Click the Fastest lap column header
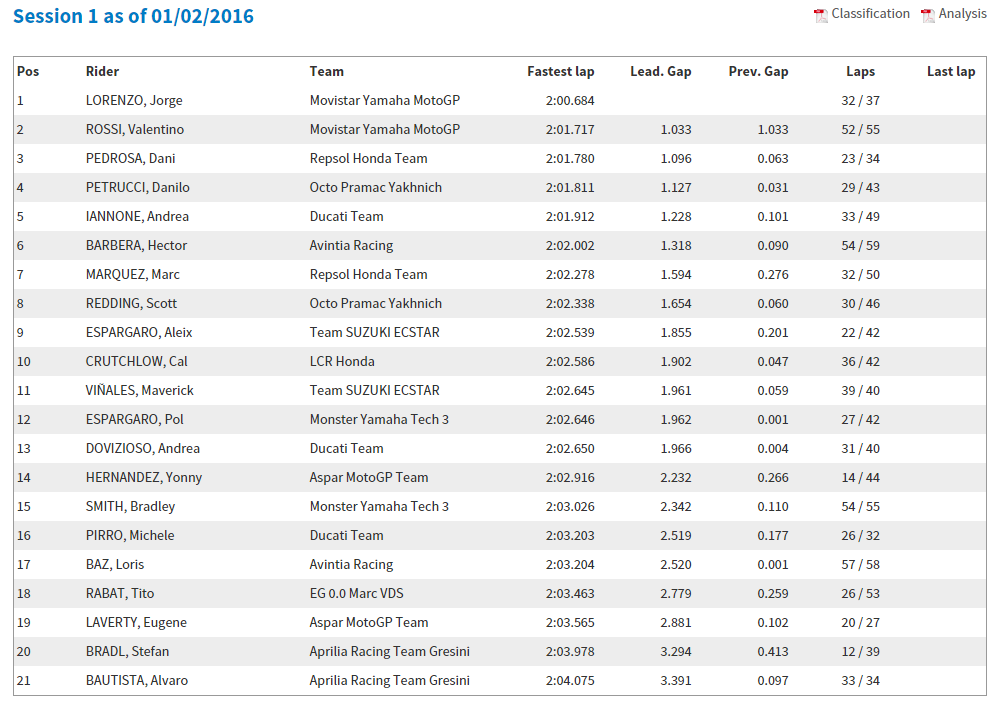 [x=560, y=72]
